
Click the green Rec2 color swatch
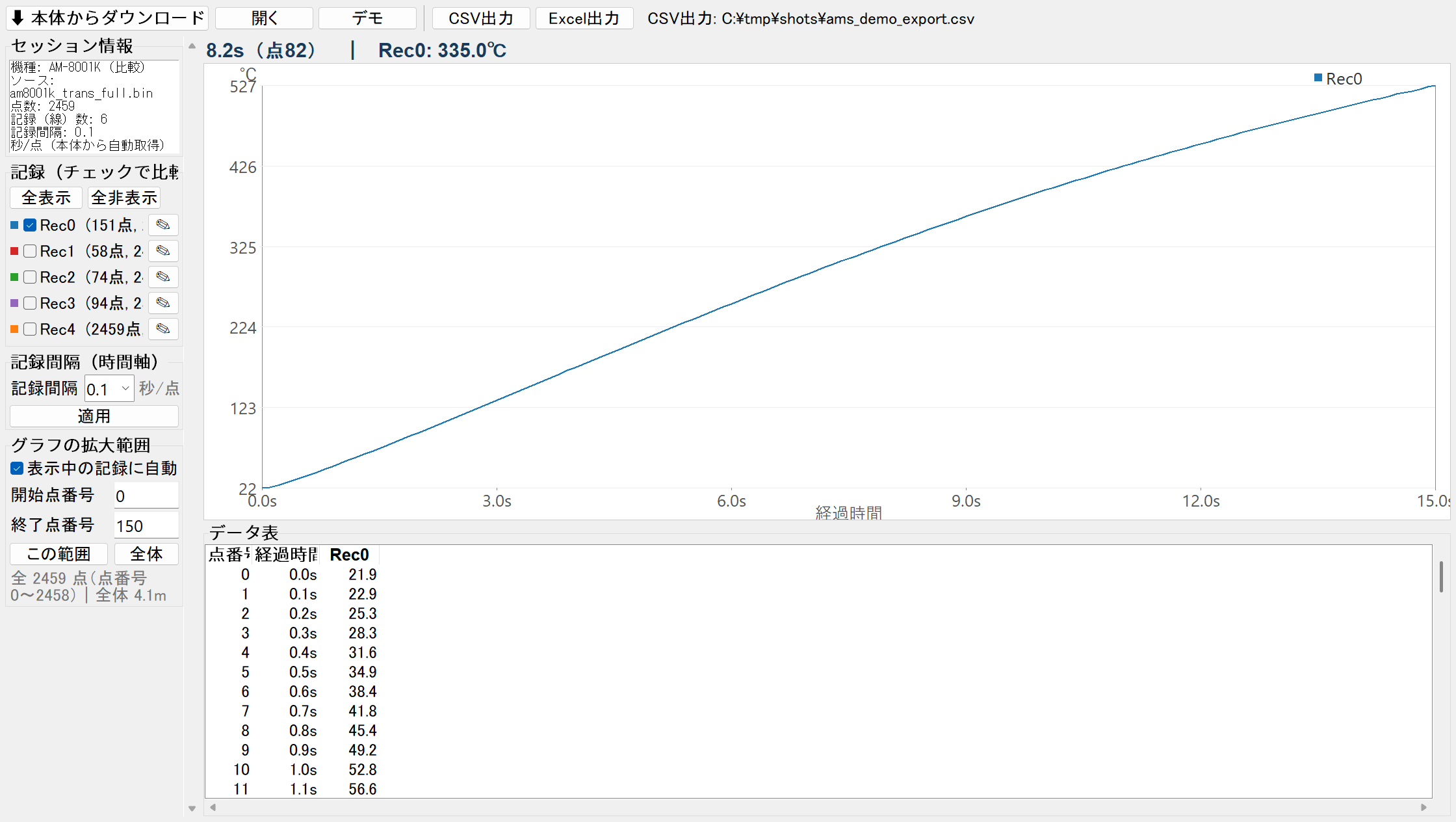(x=14, y=277)
